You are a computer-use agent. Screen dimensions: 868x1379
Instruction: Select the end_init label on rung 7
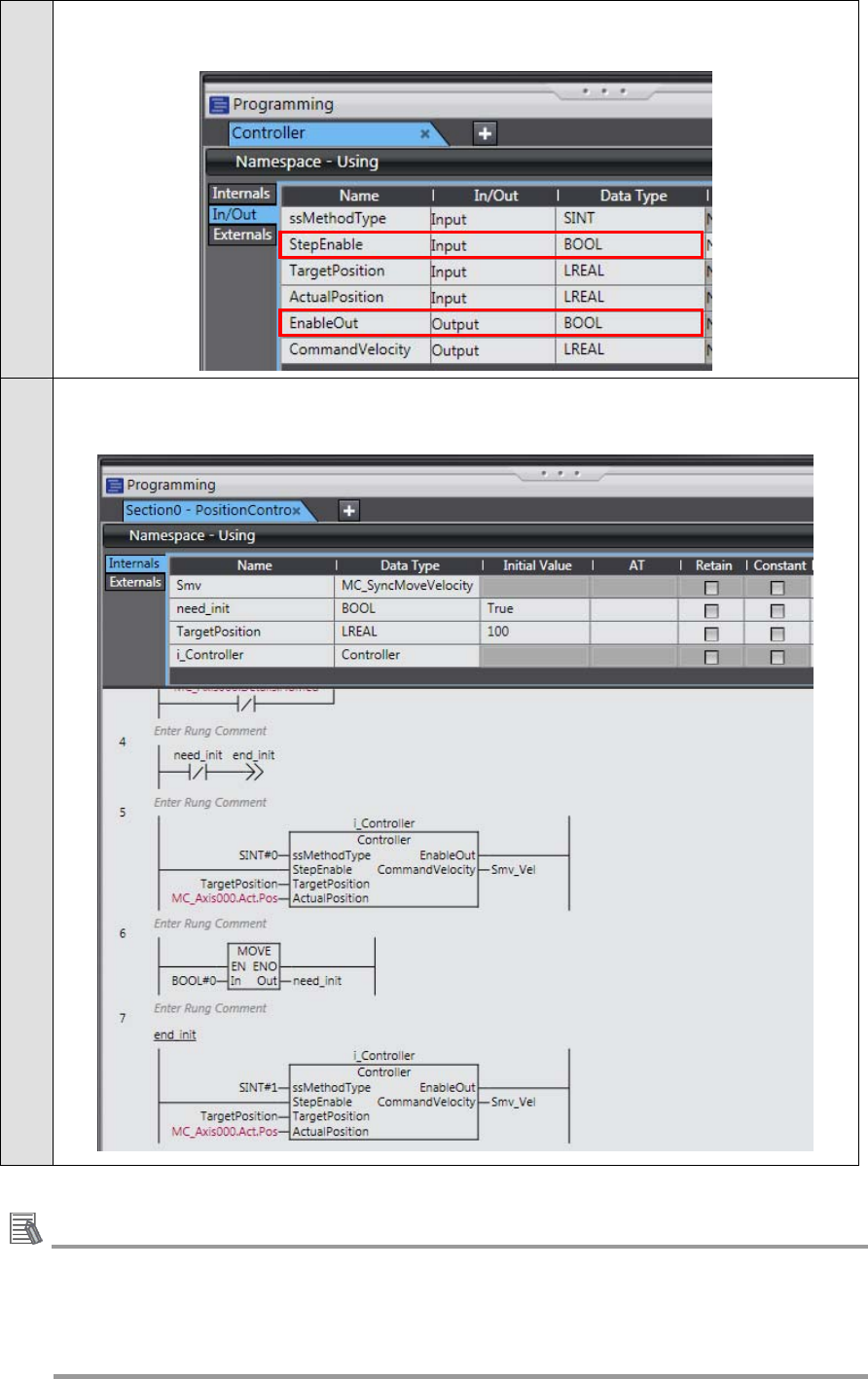175,1034
